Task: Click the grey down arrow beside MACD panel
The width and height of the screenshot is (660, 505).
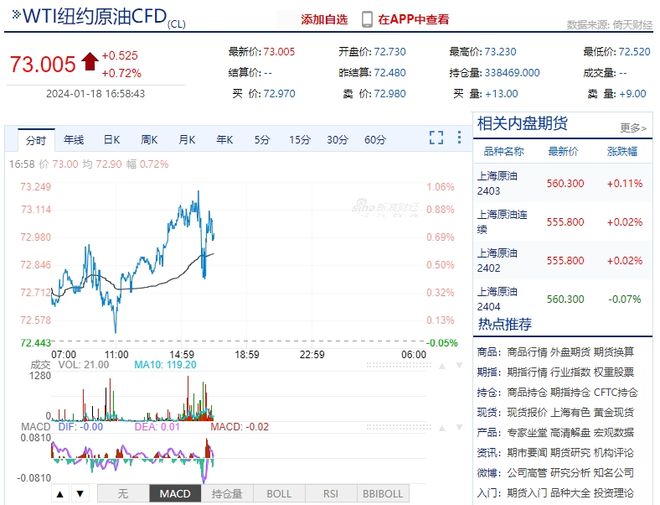Action: [x=459, y=427]
